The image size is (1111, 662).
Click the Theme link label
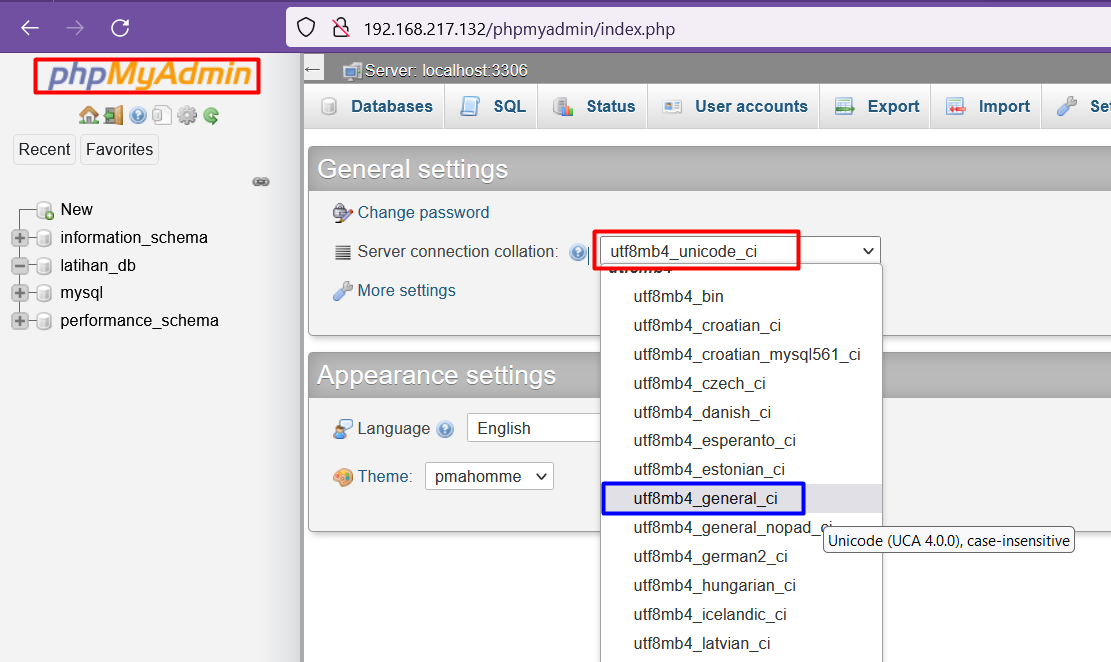[x=385, y=476]
